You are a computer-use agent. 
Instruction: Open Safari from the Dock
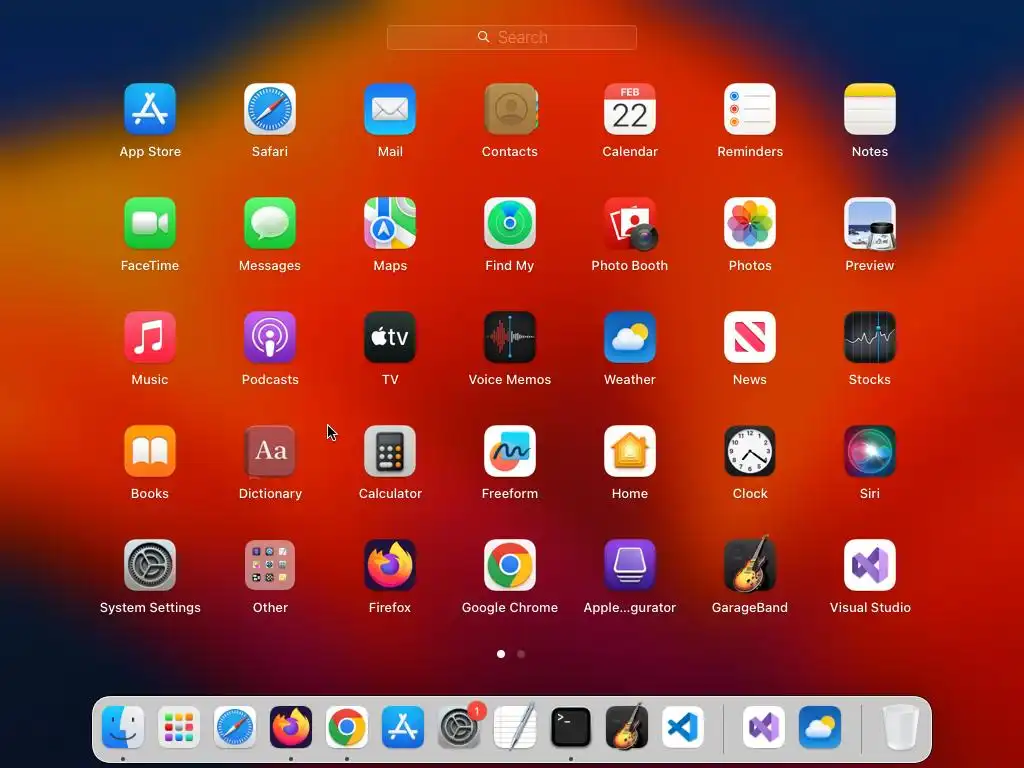[x=235, y=727]
